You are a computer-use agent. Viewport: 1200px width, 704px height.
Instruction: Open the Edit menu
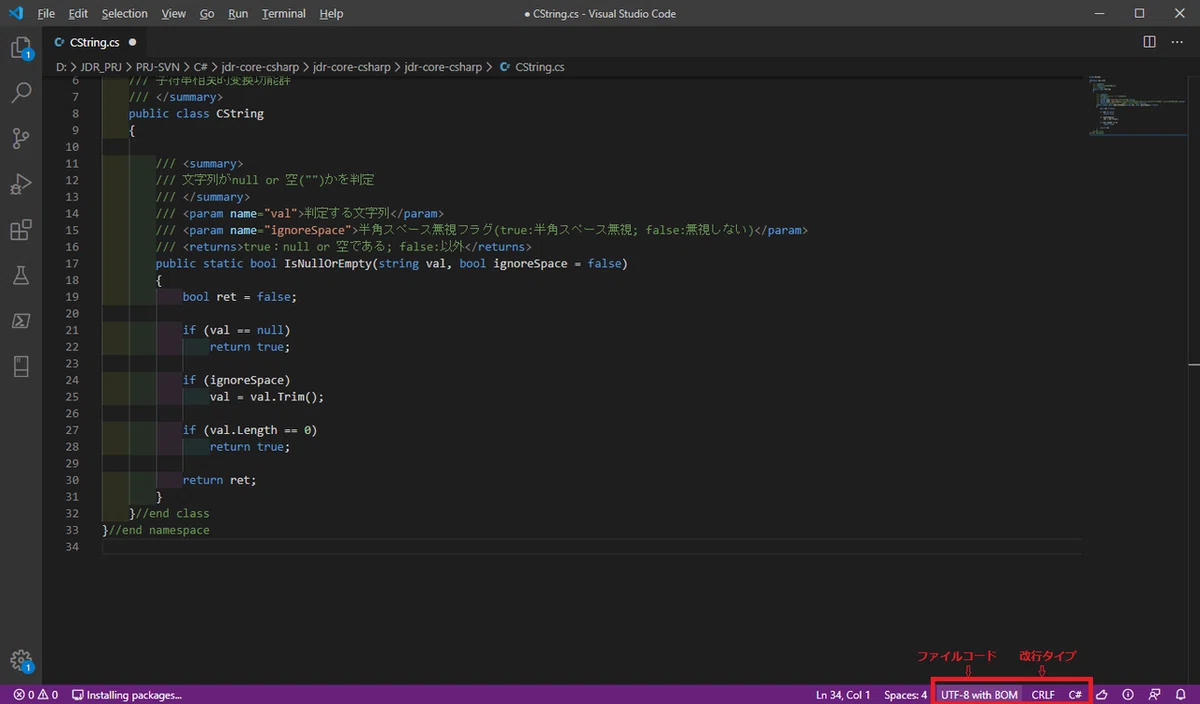tap(79, 13)
